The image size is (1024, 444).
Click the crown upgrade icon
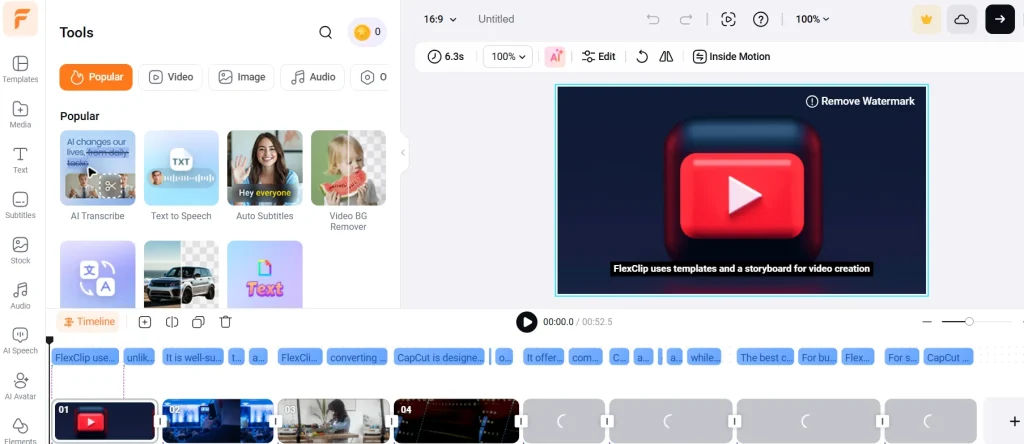pos(926,20)
